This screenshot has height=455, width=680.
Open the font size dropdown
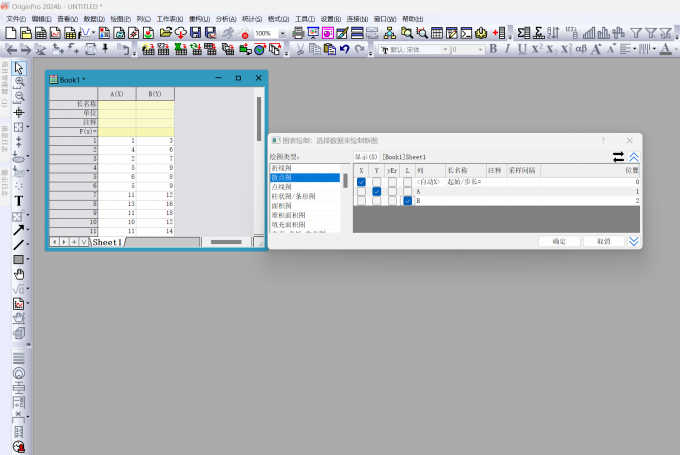pyautogui.click(x=480, y=49)
